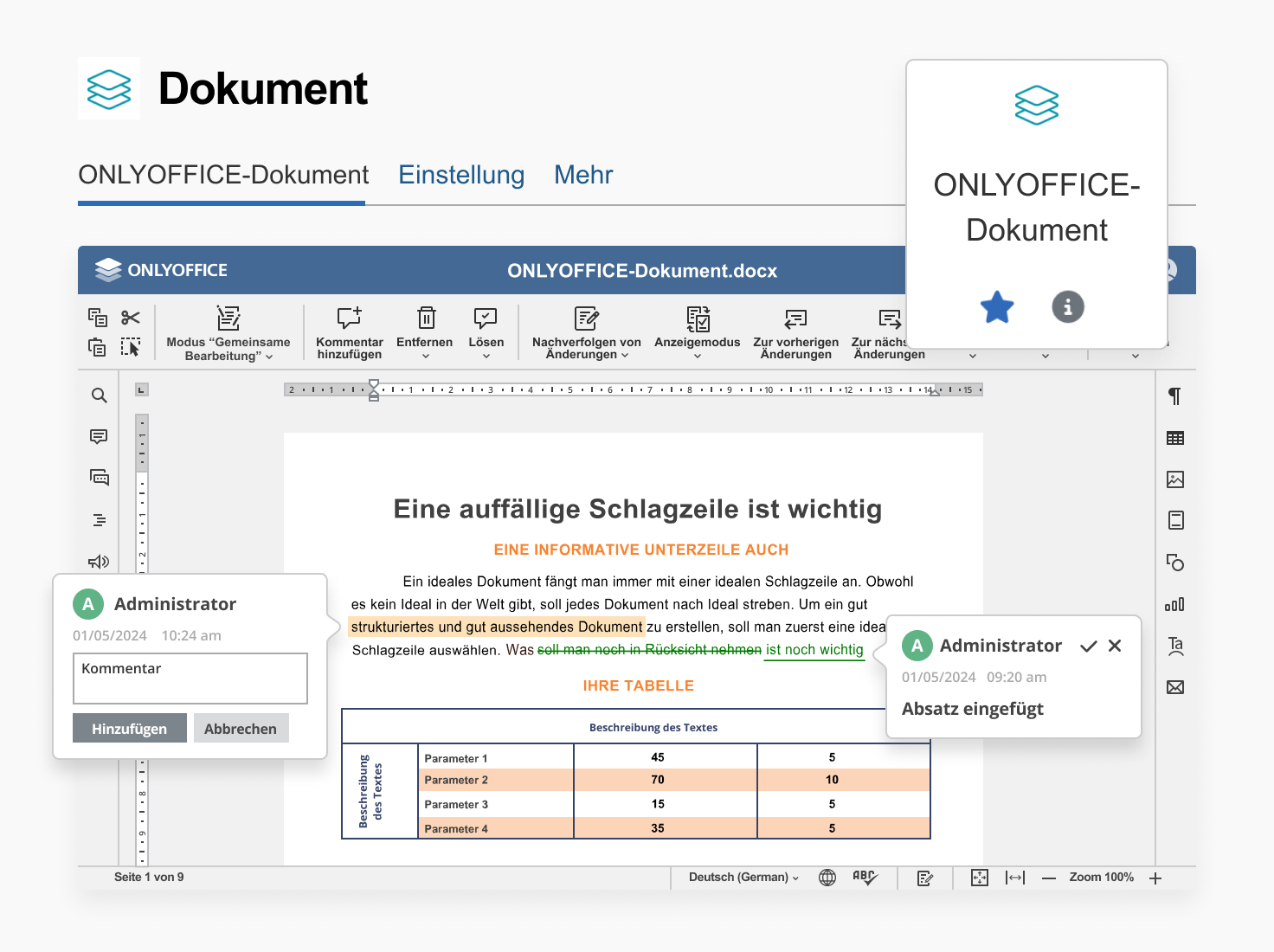Open Header and footer settings icon
This screenshot has height=952, width=1274.
point(1175,520)
